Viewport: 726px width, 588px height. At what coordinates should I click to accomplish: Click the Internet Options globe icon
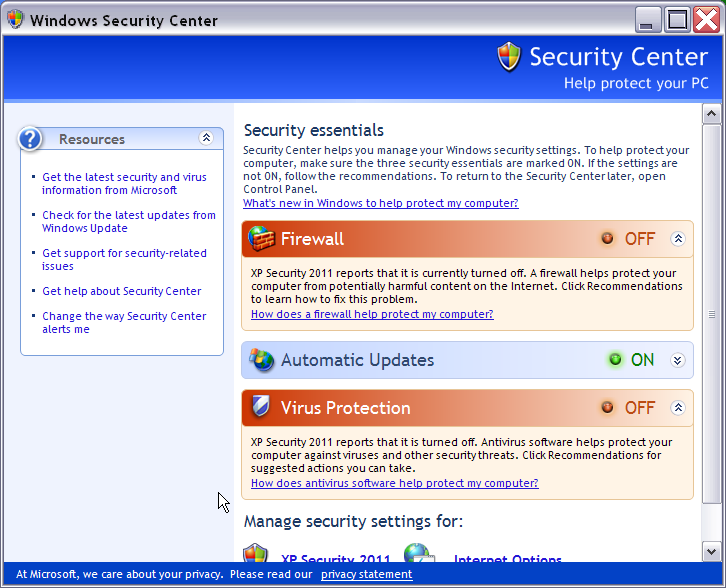pyautogui.click(x=418, y=553)
